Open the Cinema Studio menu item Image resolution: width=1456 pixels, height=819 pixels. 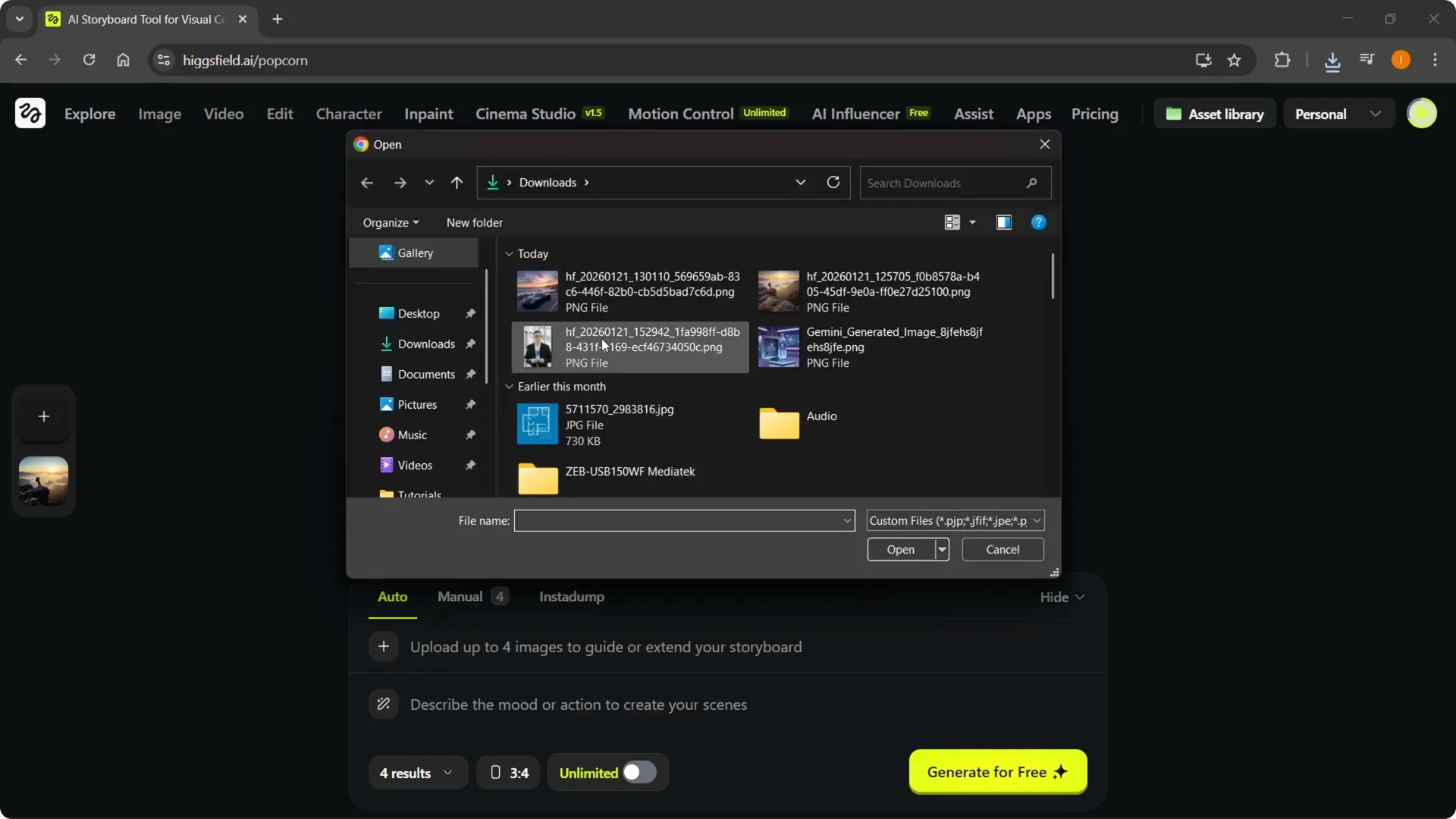coord(525,114)
